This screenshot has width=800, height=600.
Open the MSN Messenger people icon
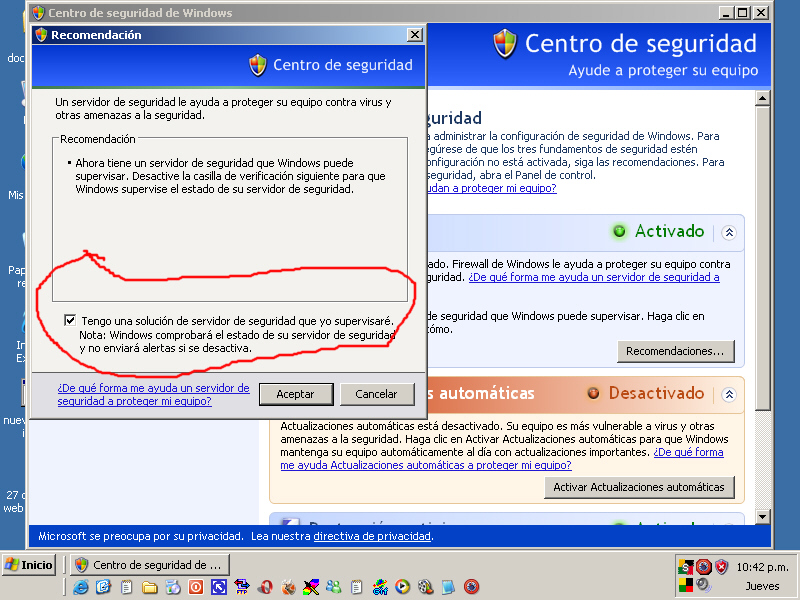(x=334, y=587)
